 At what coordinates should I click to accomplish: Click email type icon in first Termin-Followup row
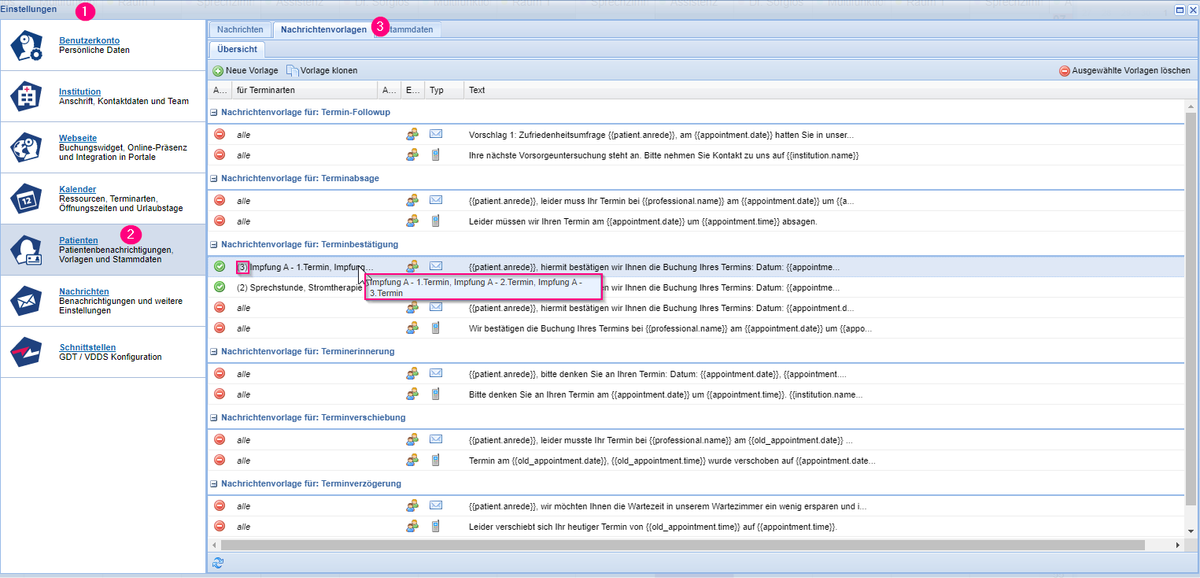436,134
